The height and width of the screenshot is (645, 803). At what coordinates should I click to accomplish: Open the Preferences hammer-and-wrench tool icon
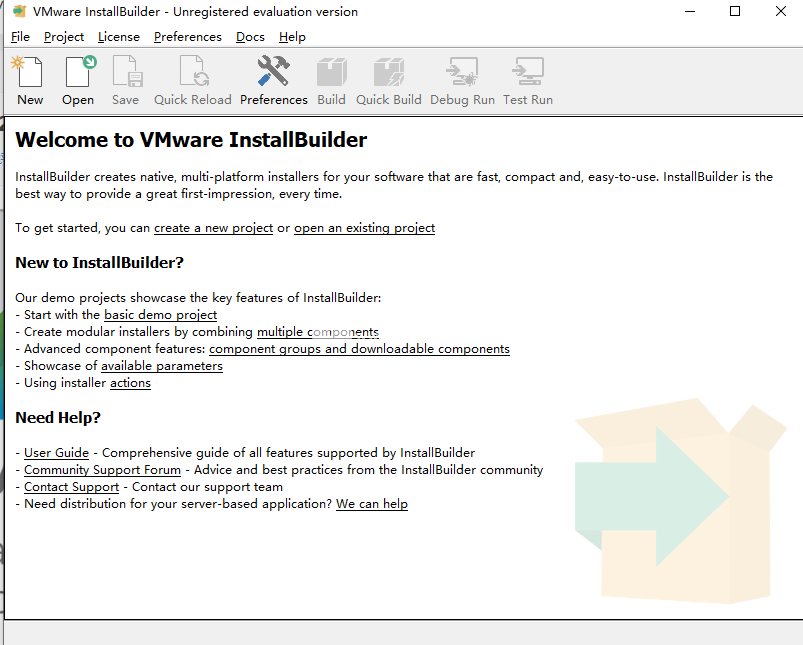point(273,71)
